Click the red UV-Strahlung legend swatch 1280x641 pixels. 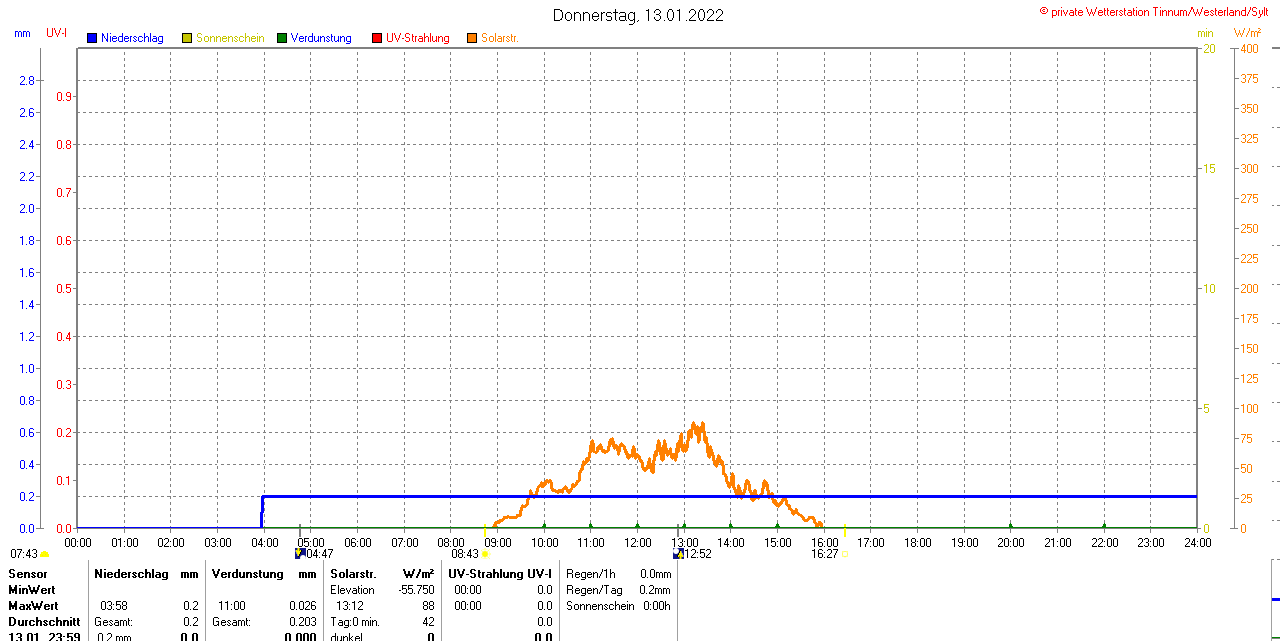(x=377, y=38)
